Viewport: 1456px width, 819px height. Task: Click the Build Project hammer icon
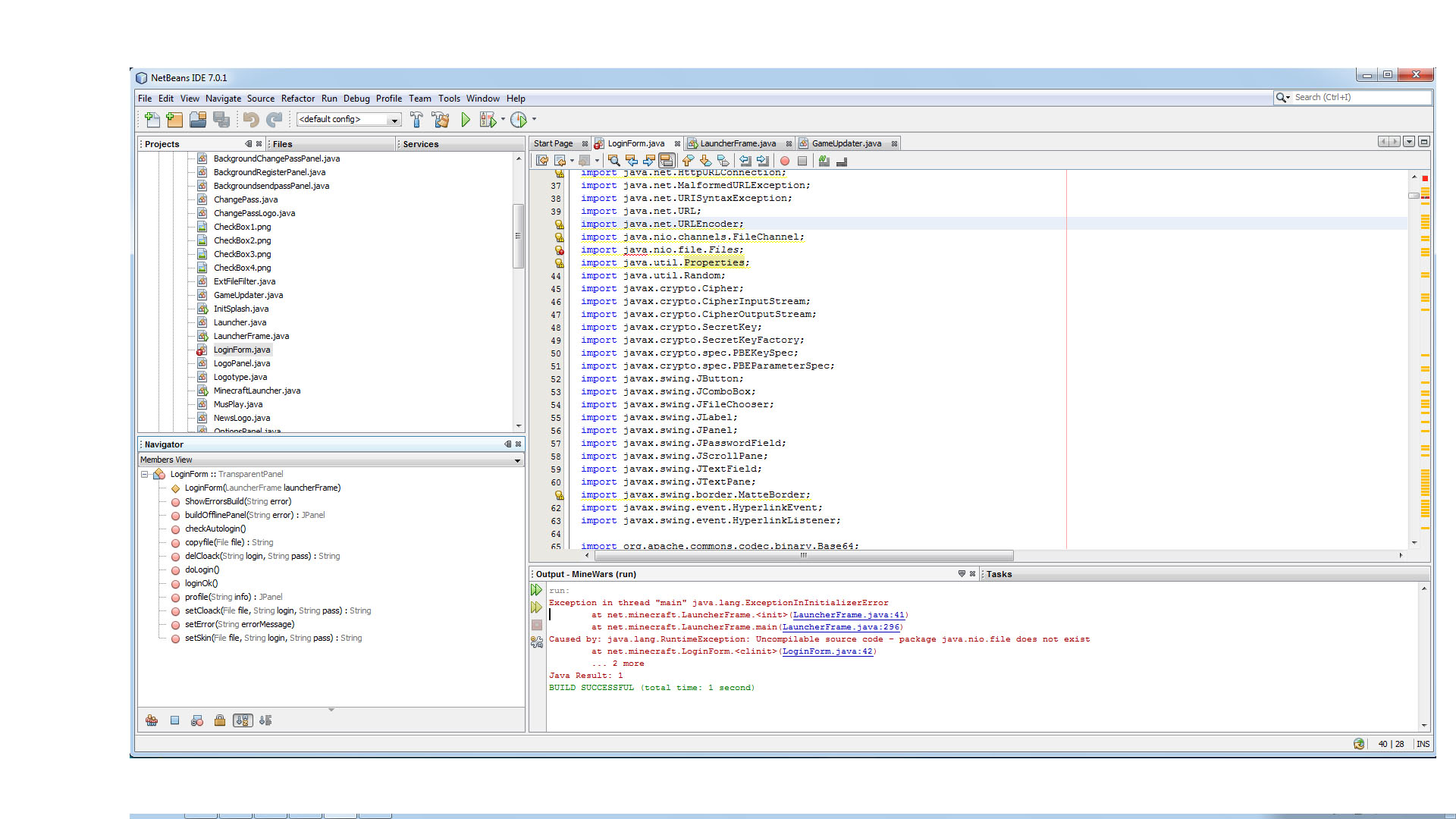[x=416, y=119]
